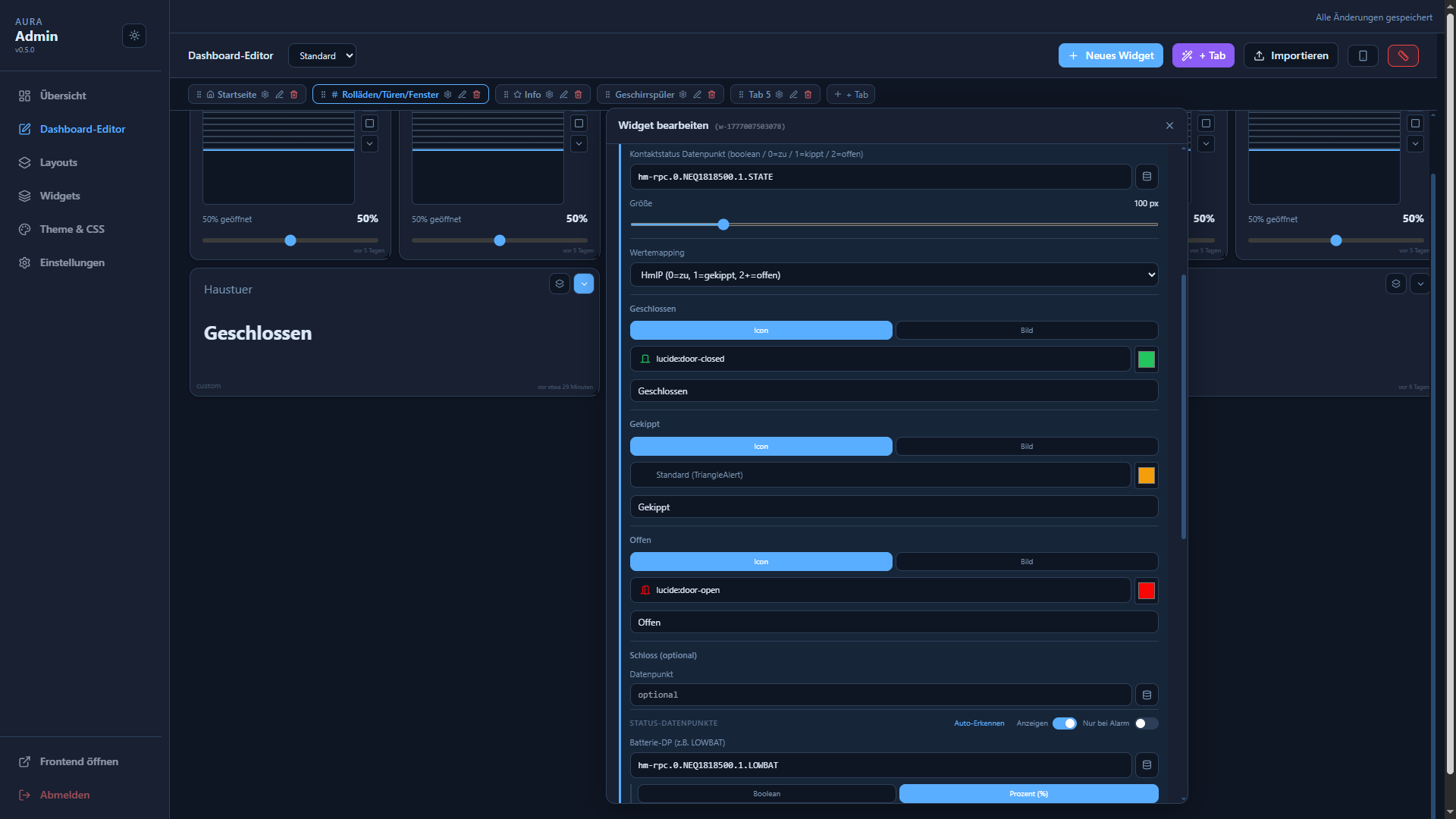Enable the Anzeigen toggle for Status-Datenpunkte

1065,723
